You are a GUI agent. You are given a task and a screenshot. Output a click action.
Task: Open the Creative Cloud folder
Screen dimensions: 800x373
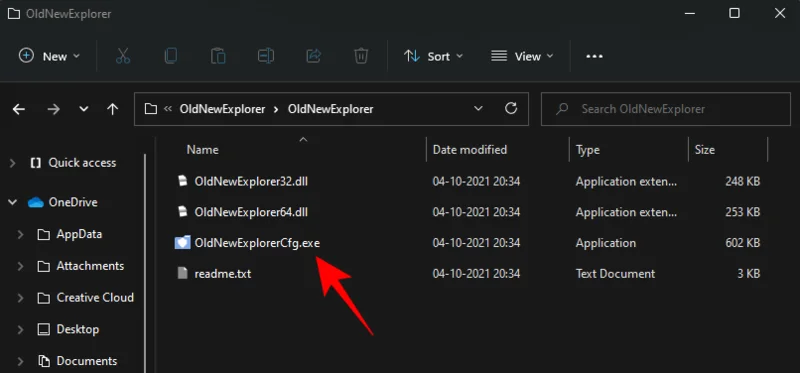(x=95, y=297)
